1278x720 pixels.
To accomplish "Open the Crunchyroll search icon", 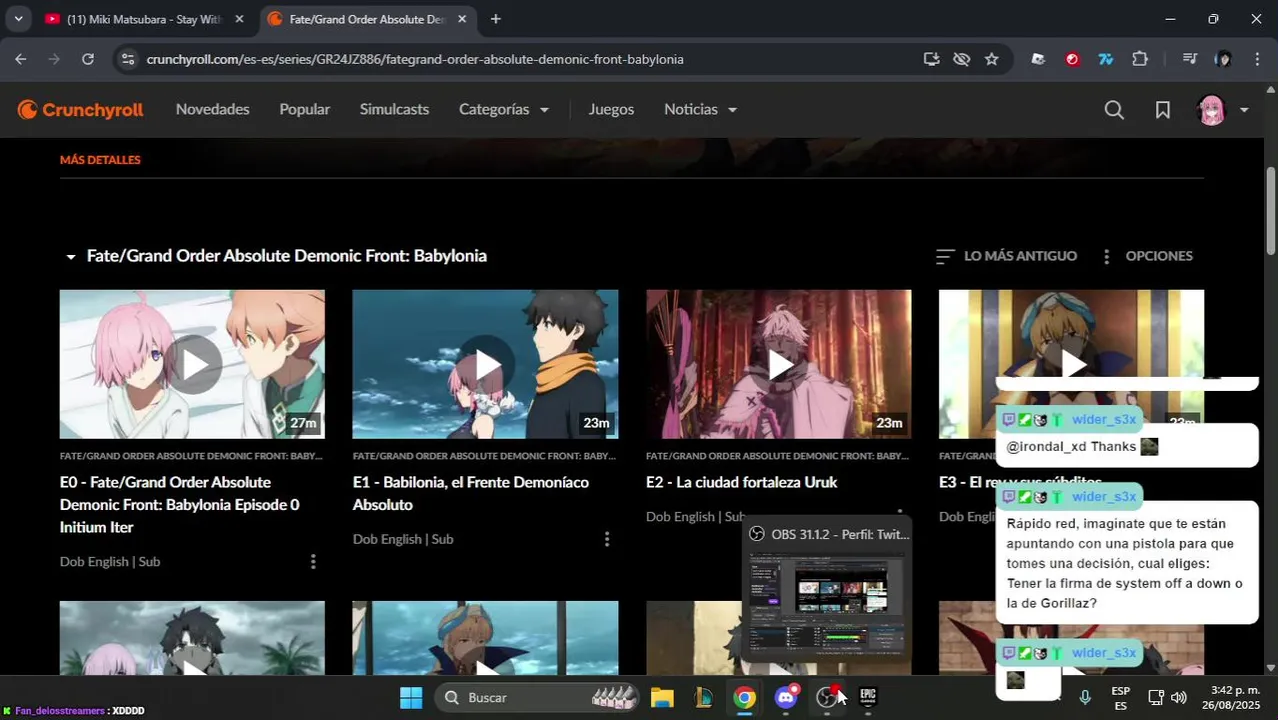I will (1114, 110).
